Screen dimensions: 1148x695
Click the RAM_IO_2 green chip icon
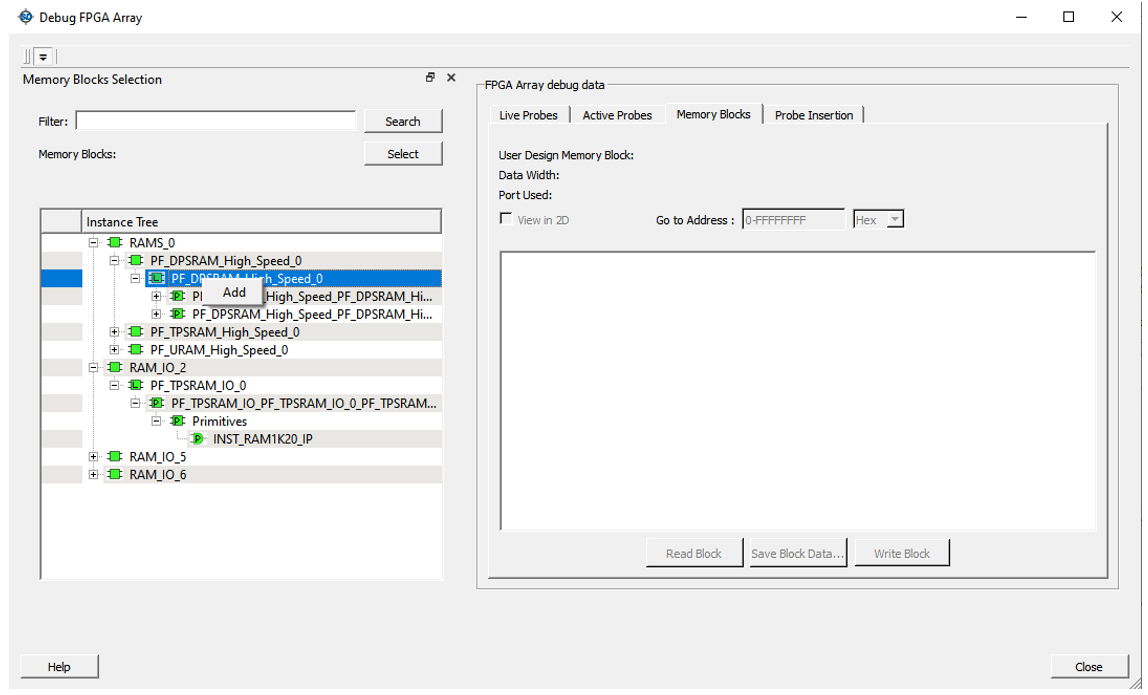[115, 368]
